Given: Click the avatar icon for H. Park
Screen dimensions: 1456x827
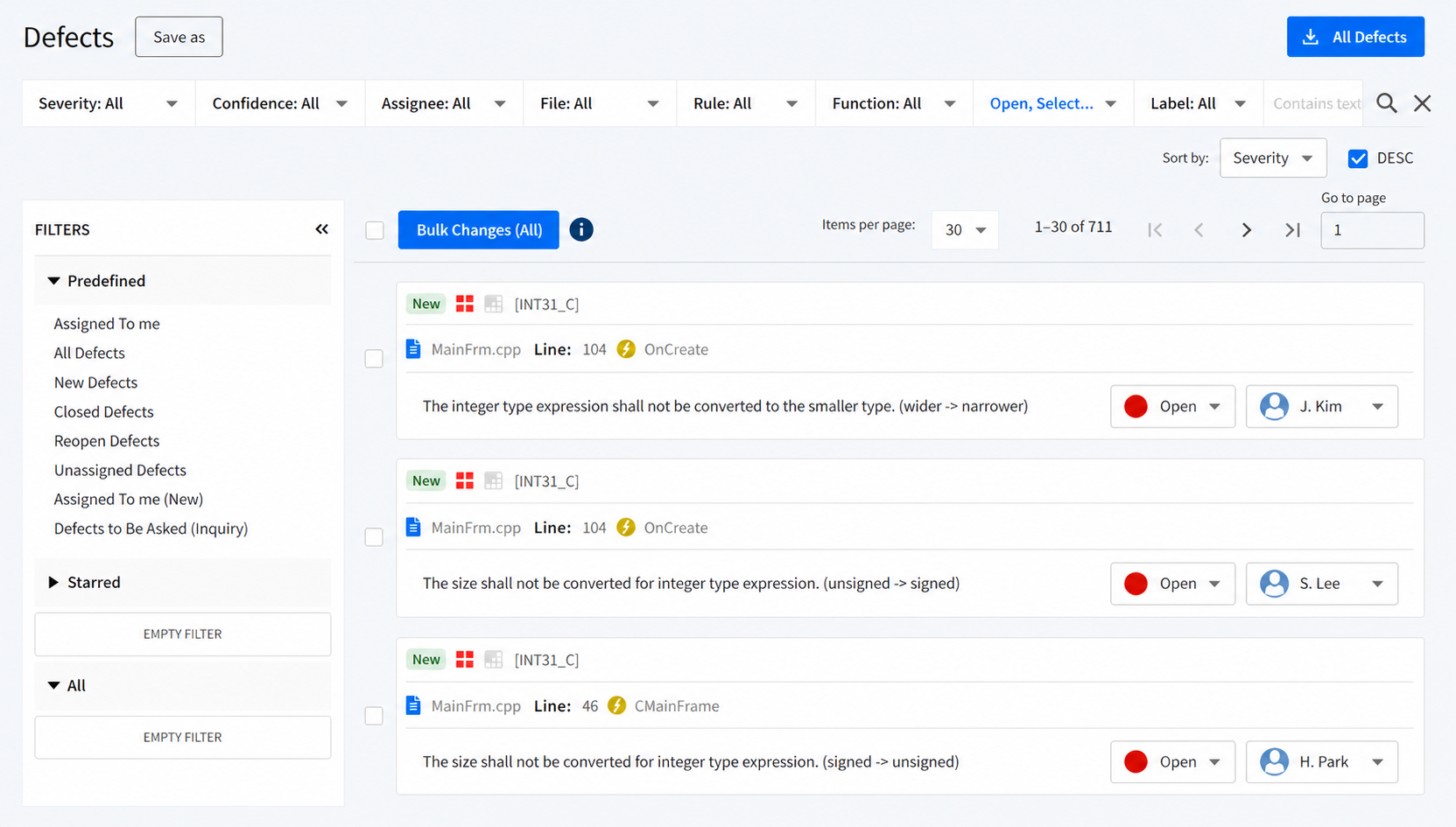Looking at the screenshot, I should click(x=1274, y=761).
